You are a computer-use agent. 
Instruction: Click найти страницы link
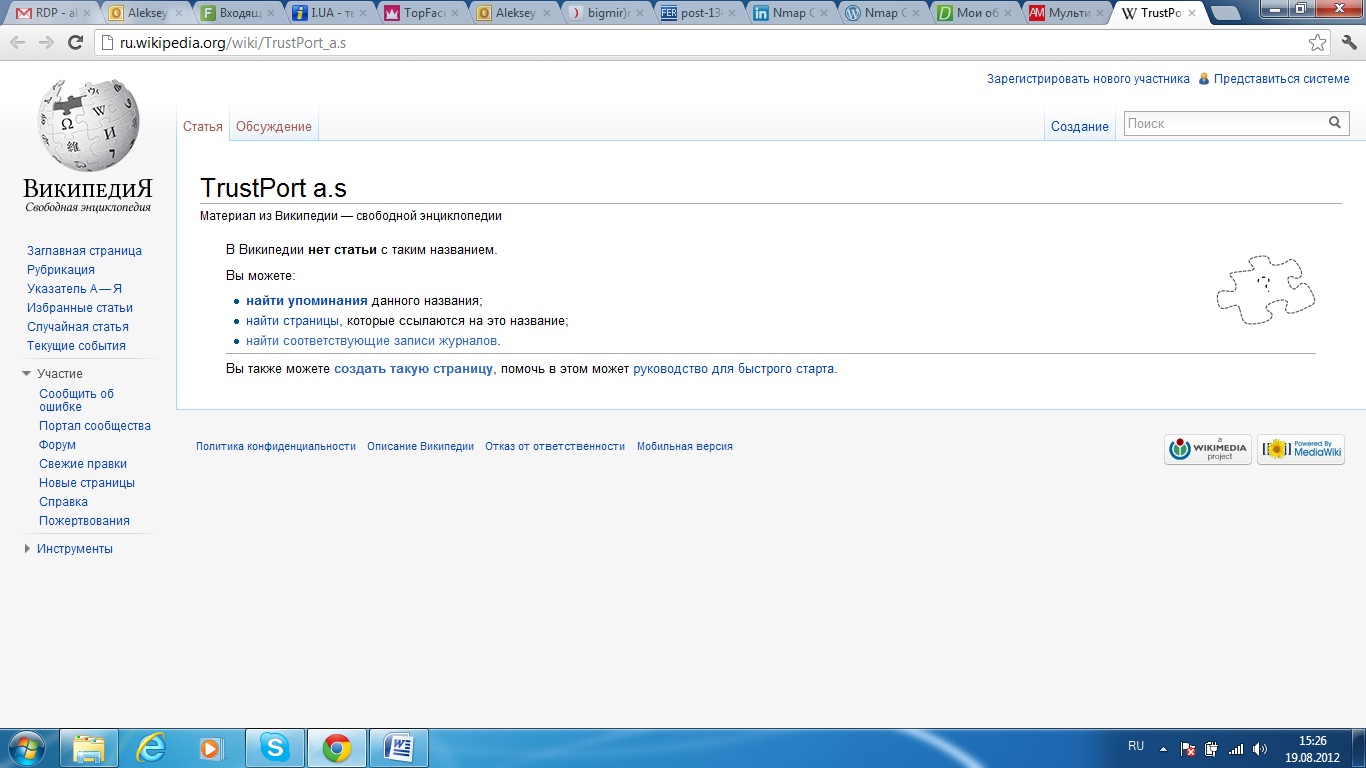click(x=292, y=321)
